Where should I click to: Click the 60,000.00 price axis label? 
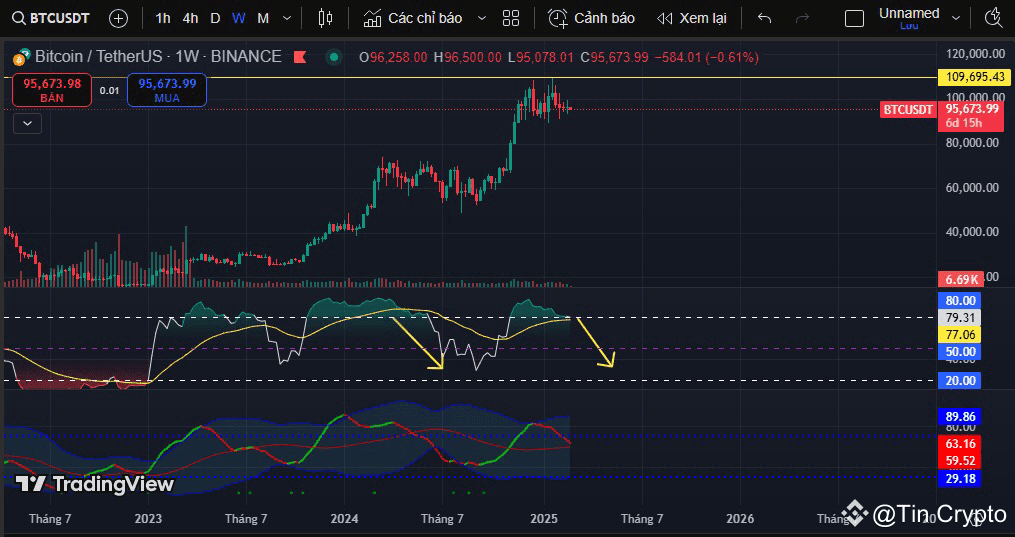pos(972,188)
